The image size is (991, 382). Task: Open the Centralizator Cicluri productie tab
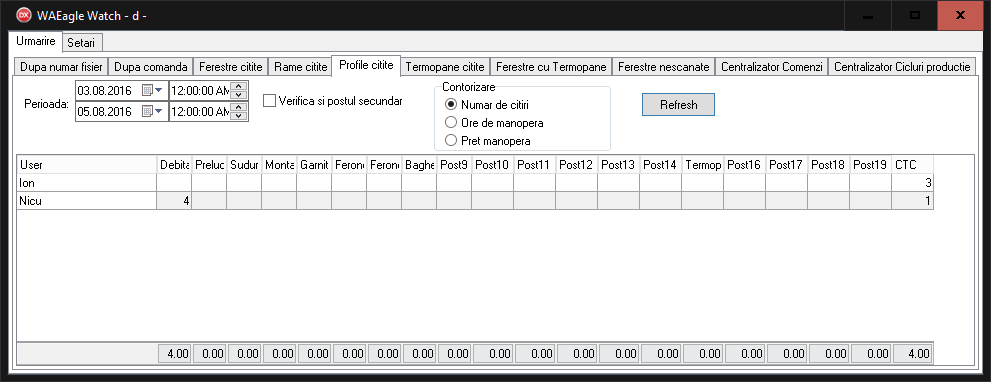click(x=903, y=66)
